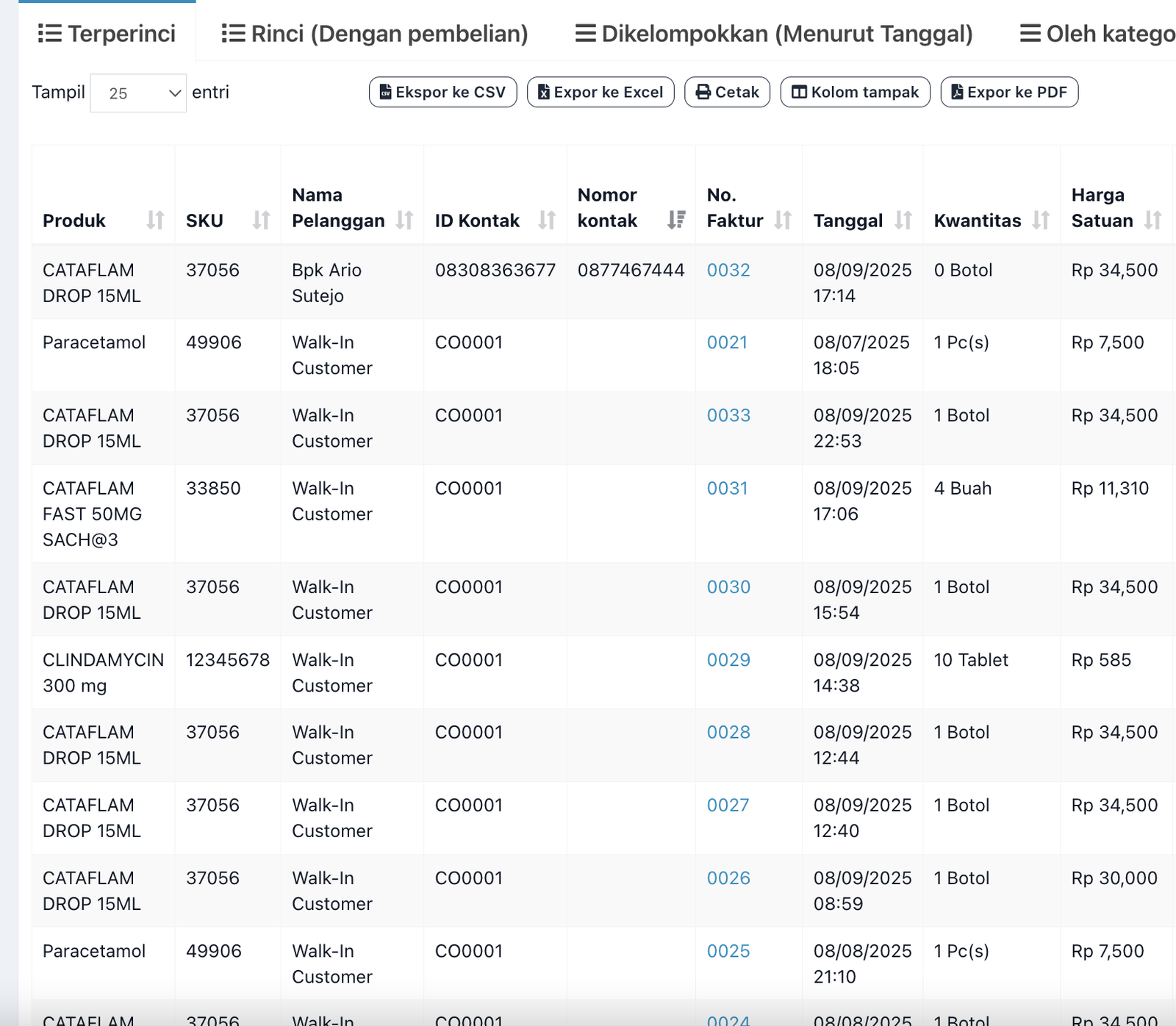Screen dimensions: 1176x1026
Task: Open invoice link 0032
Action: [x=728, y=270]
